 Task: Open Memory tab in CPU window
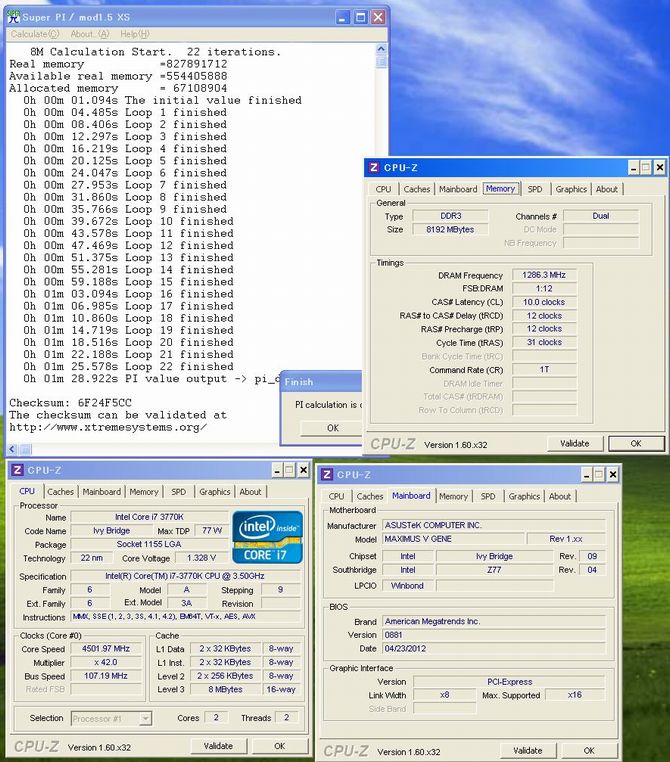(144, 492)
